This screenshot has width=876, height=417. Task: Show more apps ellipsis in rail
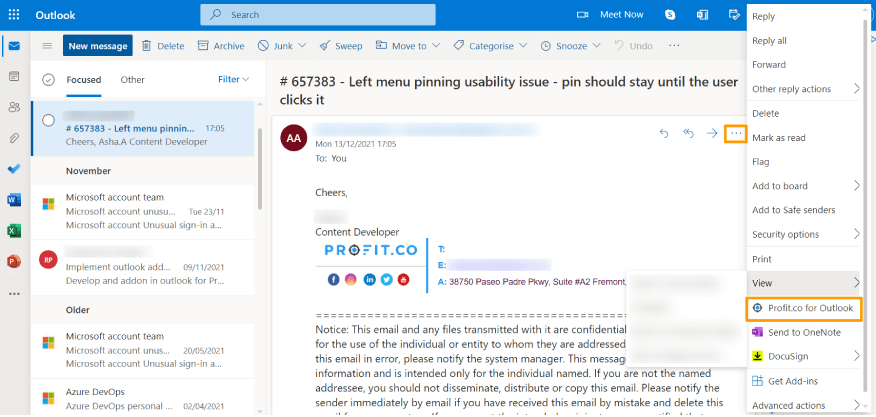coord(14,293)
